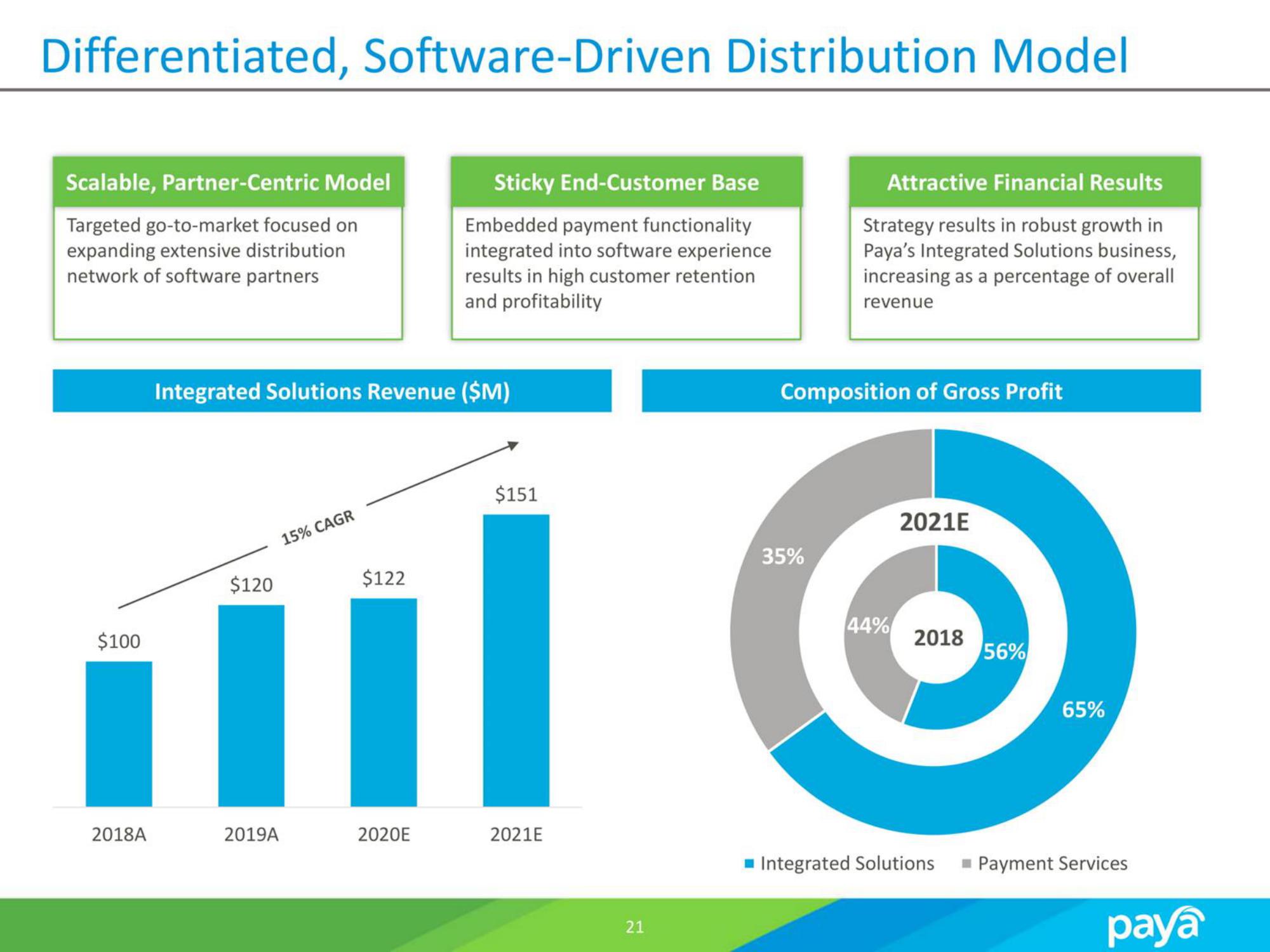Click the '35%' outer ring label
Image resolution: width=1270 pixels, height=952 pixels.
pyautogui.click(x=783, y=557)
